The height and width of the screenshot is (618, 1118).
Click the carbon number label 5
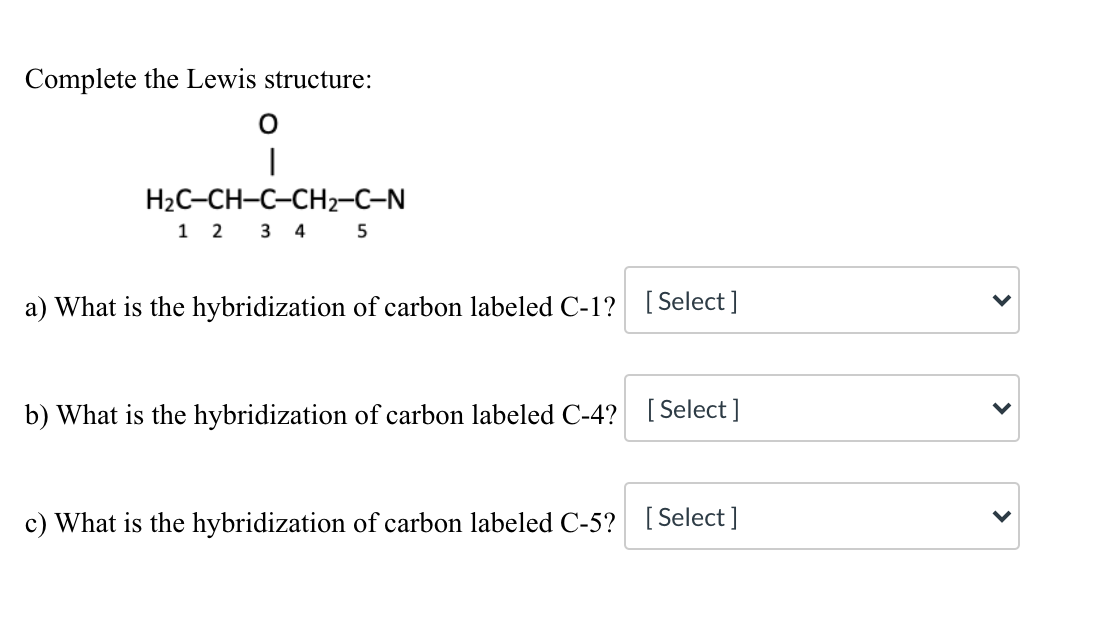pos(361,231)
